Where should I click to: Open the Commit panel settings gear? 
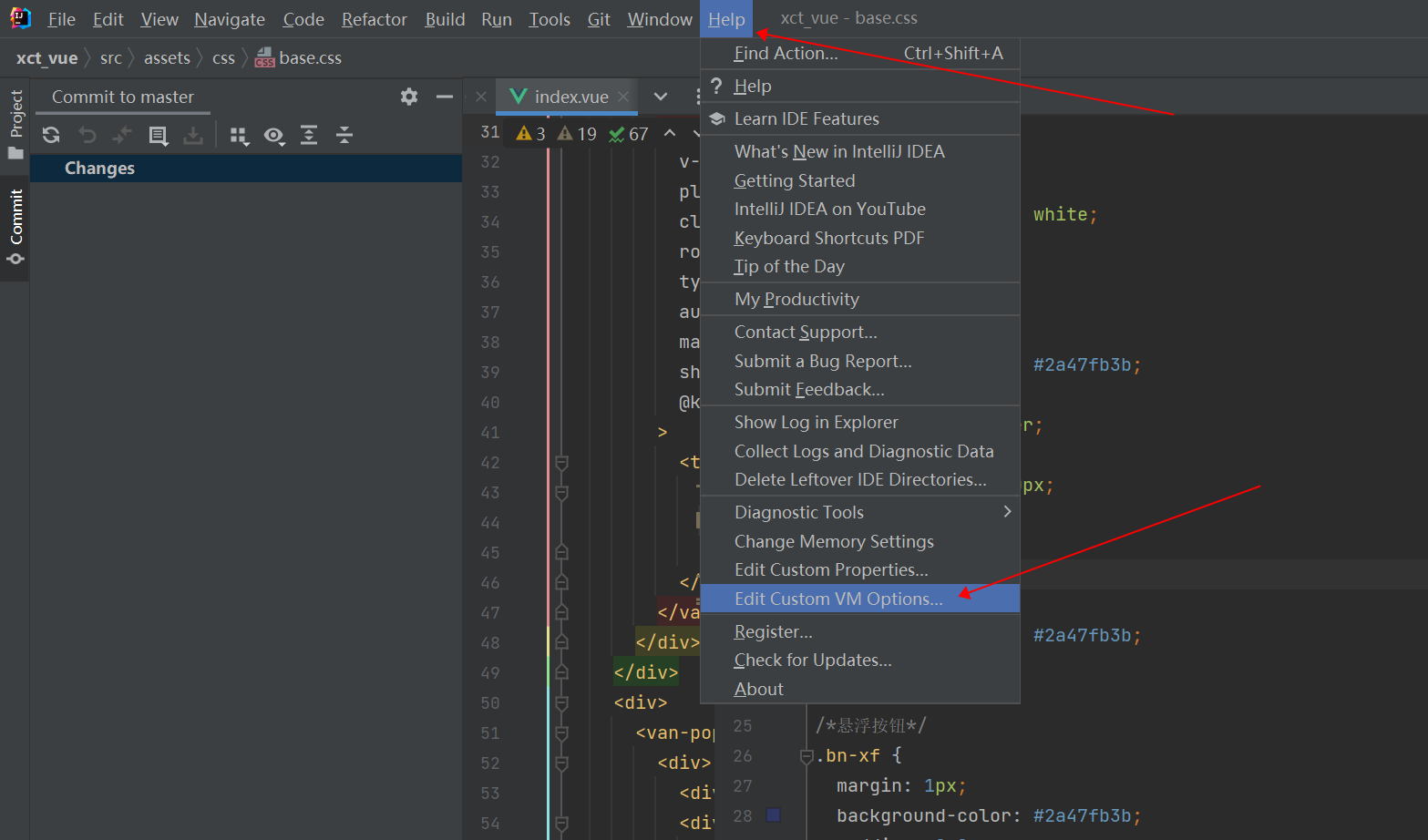click(x=408, y=97)
